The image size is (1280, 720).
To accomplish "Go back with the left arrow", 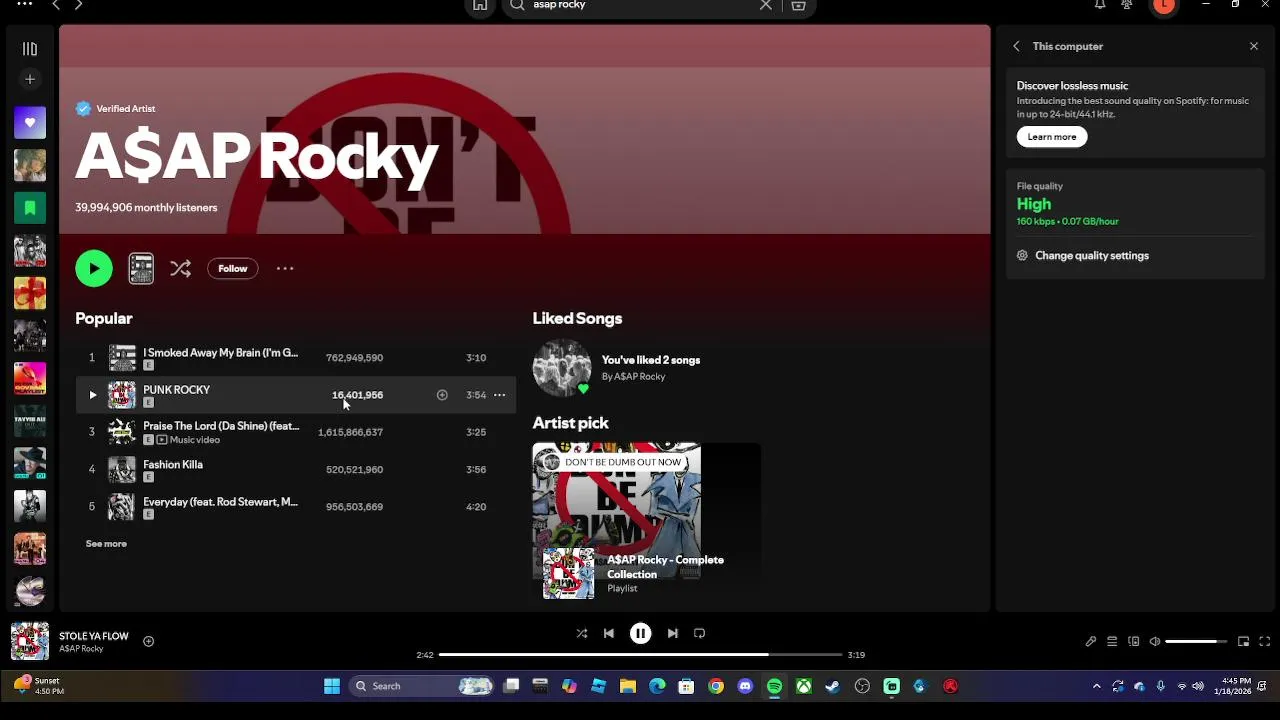I will (x=56, y=5).
